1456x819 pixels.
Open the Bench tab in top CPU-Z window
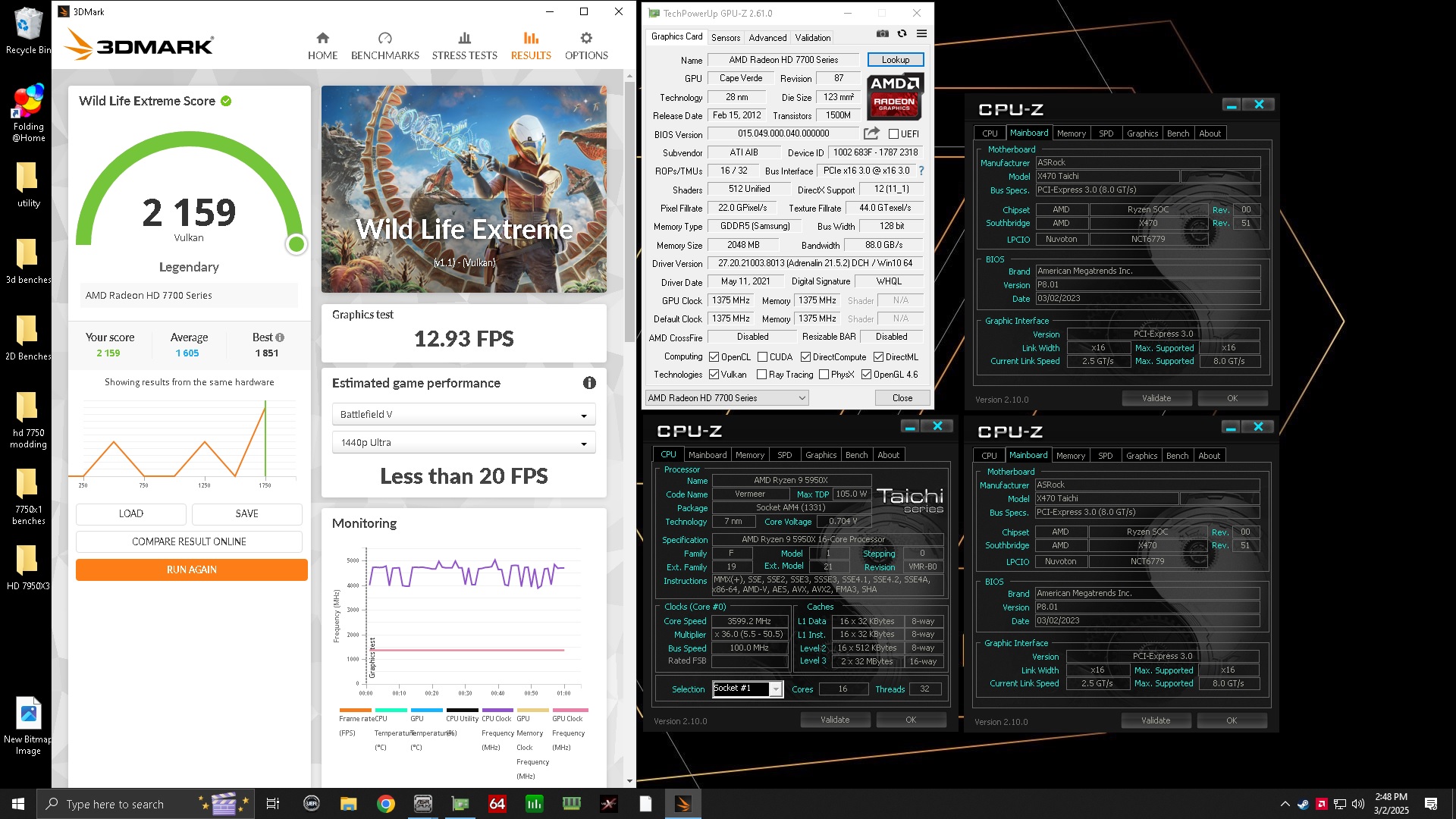coord(1178,133)
